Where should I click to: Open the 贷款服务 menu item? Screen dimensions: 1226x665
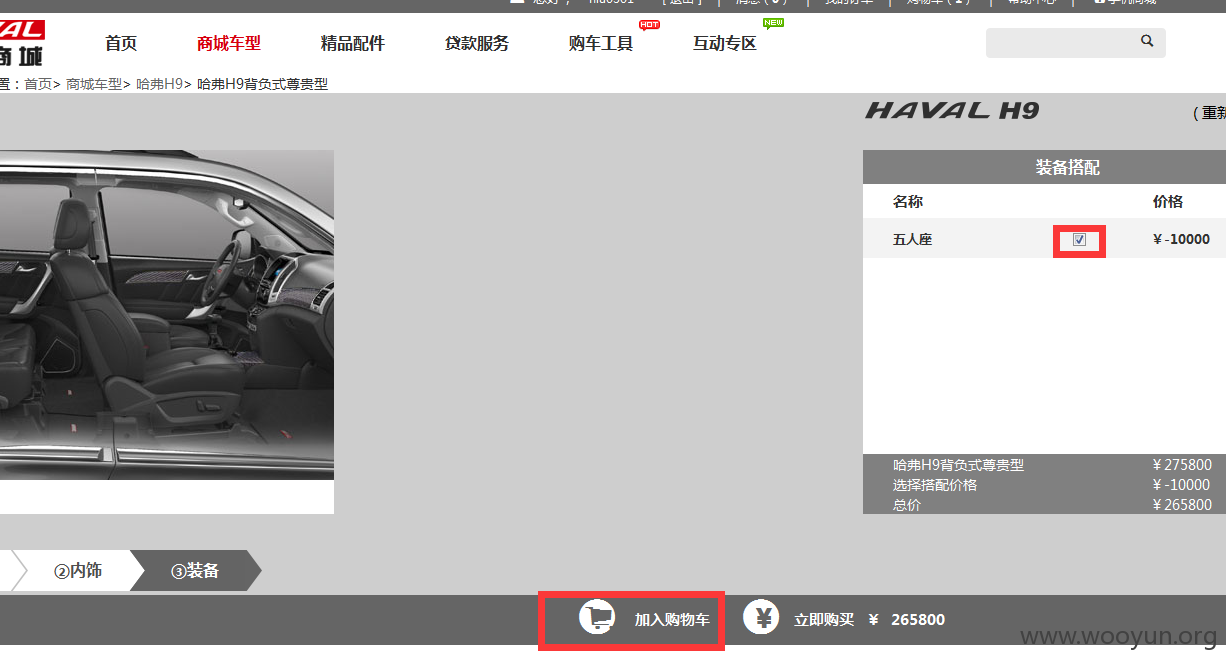477,43
